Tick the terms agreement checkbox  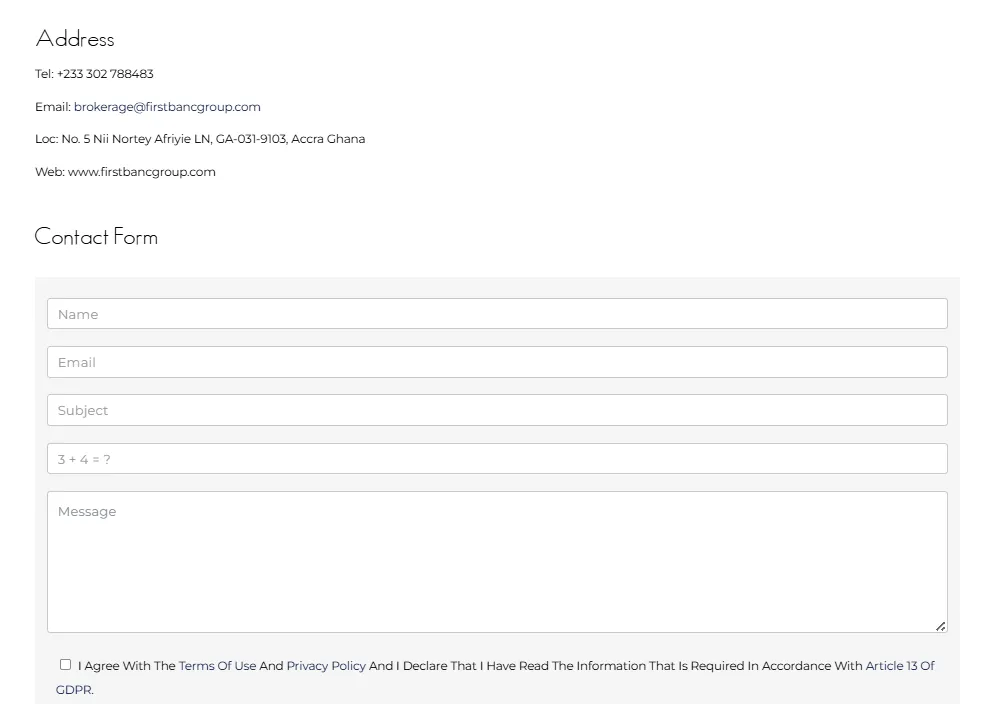coord(66,665)
